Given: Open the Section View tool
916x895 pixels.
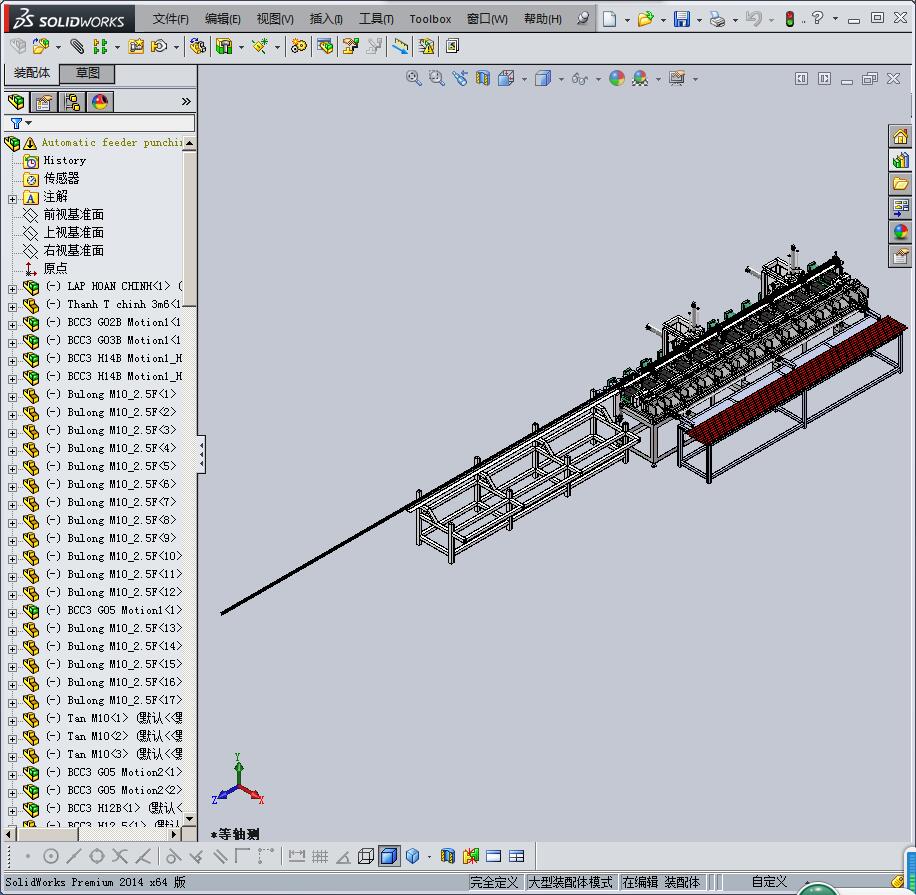Looking at the screenshot, I should point(483,78).
